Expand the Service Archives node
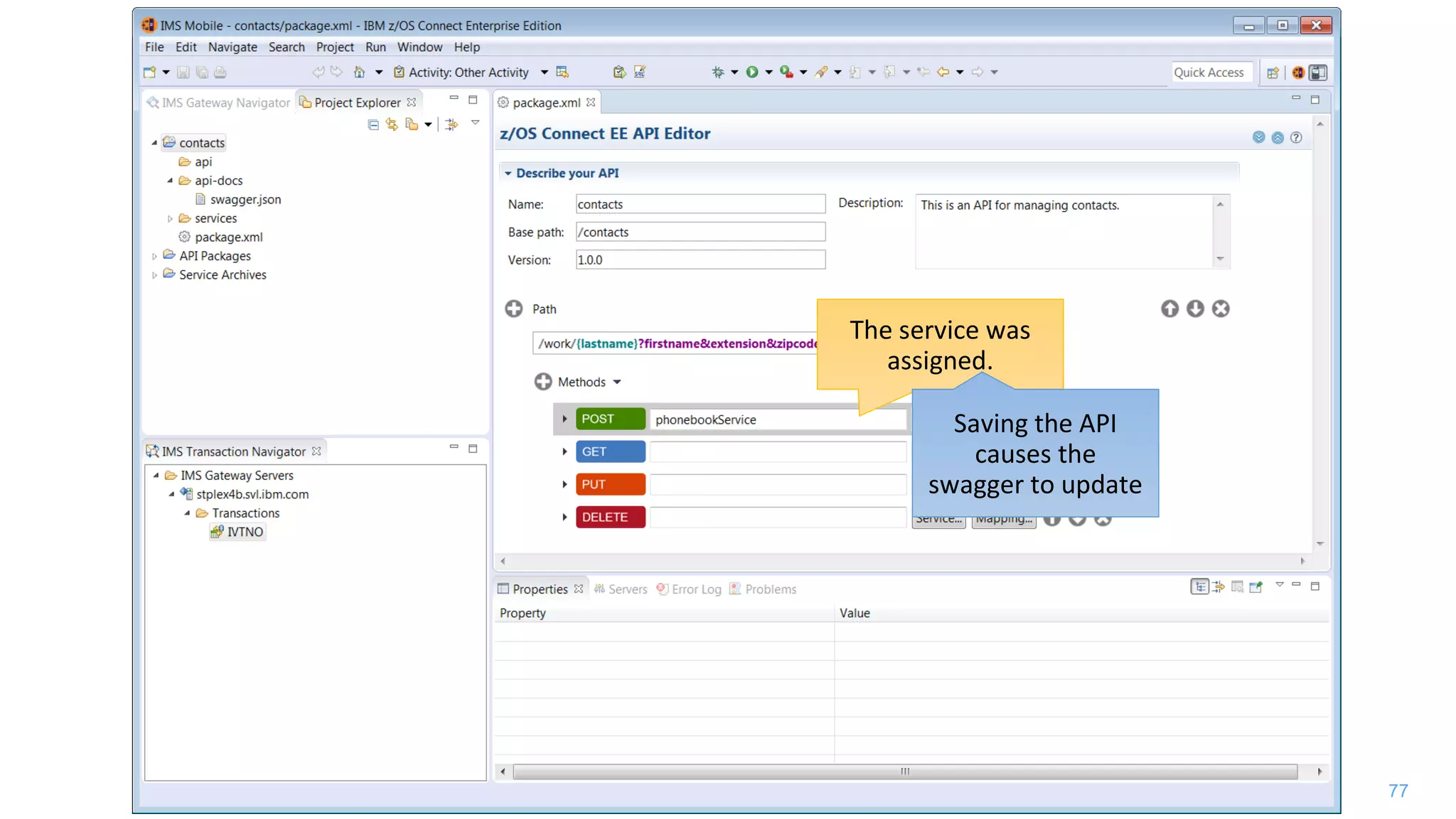 [x=154, y=275]
